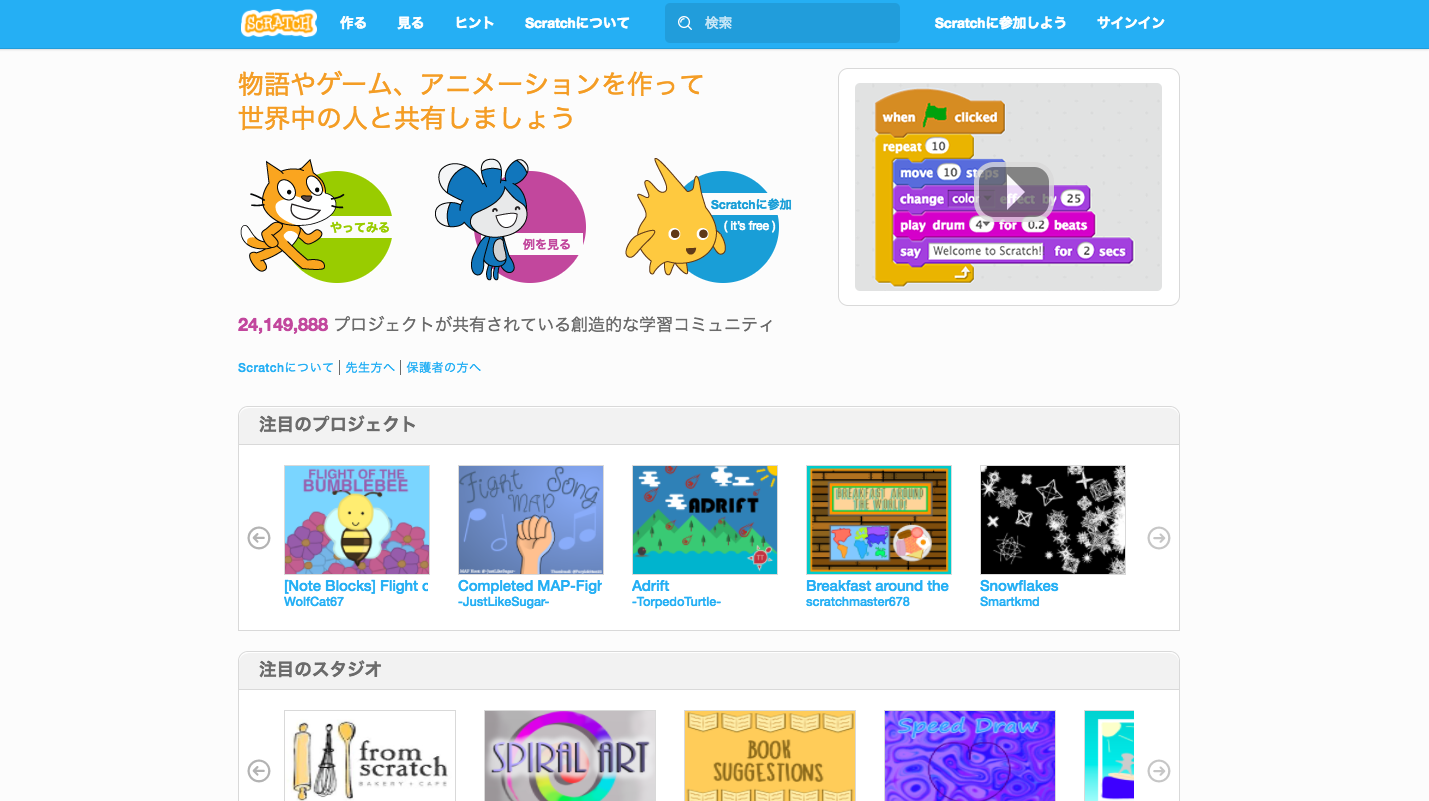Click the 検索 search field
Viewport: 1429px width, 801px height.
(x=782, y=23)
